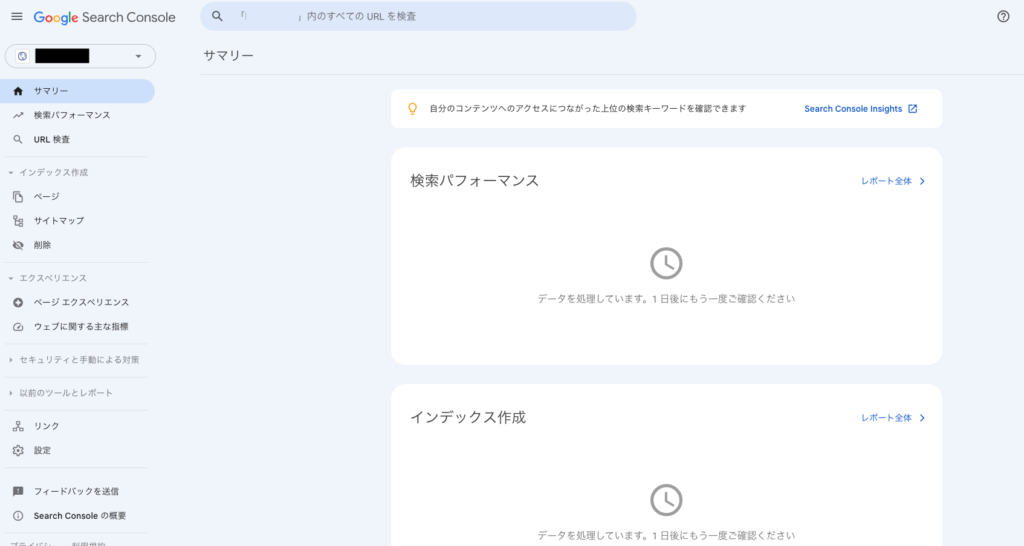Click the plus-circle icon for ページ エクスペリエンス
Viewport: 1024px width, 546px height.
tap(18, 302)
